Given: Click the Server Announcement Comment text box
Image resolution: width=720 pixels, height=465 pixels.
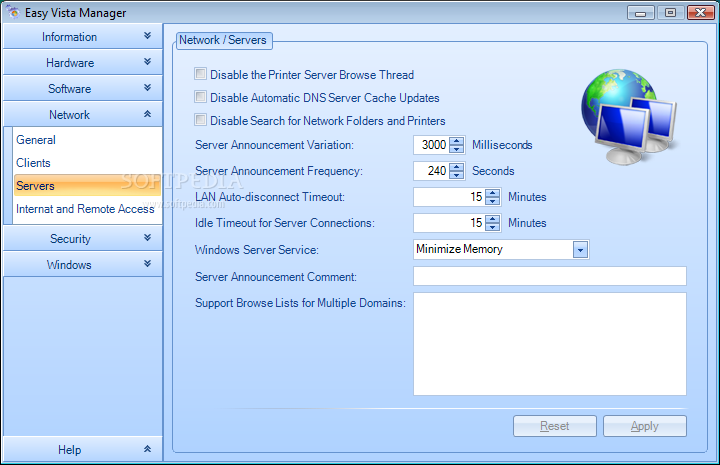Looking at the screenshot, I should (x=550, y=276).
